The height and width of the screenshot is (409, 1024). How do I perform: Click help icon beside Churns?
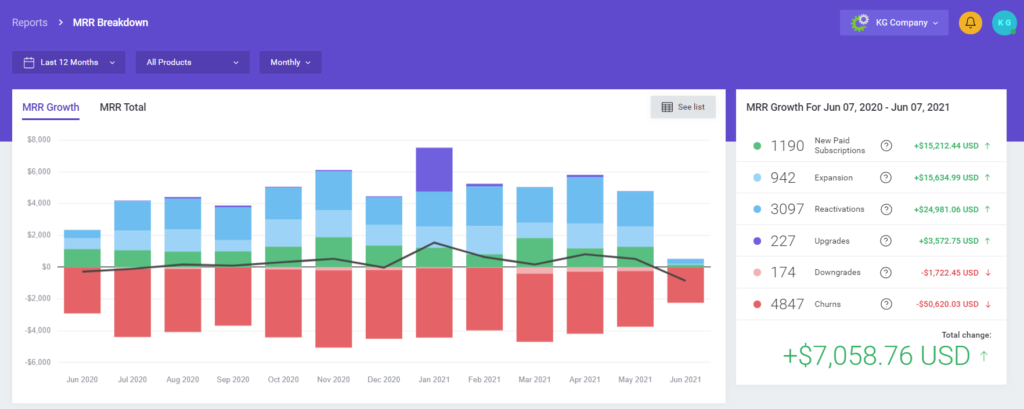886,304
